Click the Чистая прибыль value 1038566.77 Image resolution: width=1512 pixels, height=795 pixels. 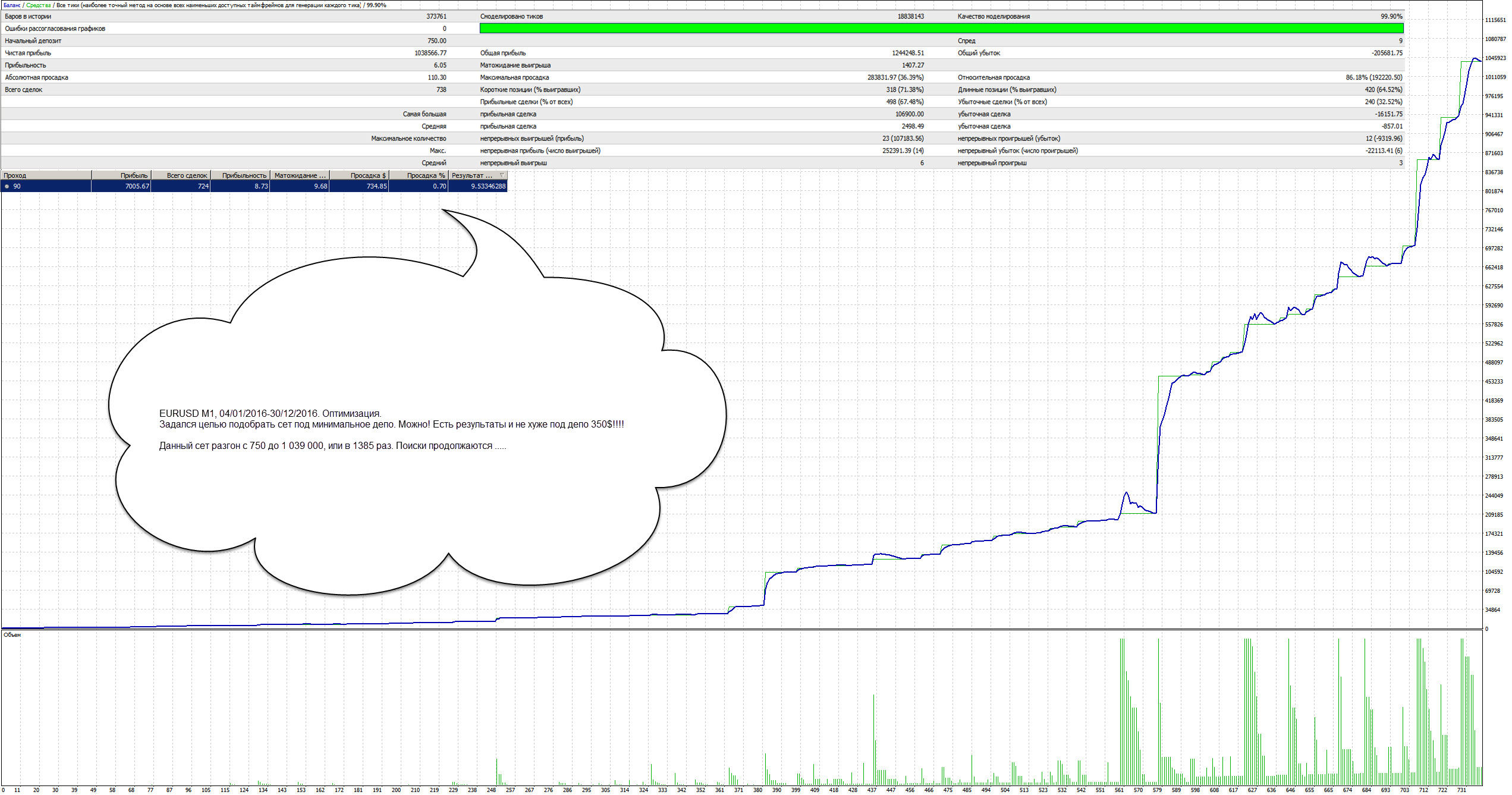(x=430, y=53)
